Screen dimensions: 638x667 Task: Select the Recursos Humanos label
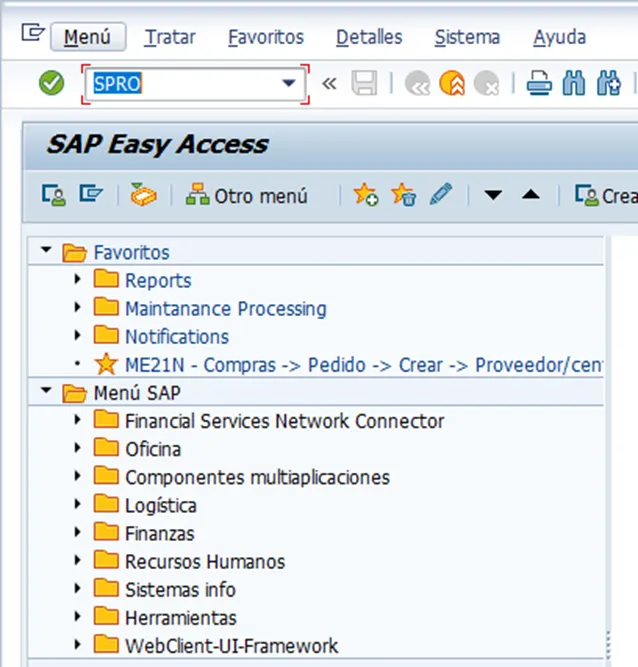(205, 562)
